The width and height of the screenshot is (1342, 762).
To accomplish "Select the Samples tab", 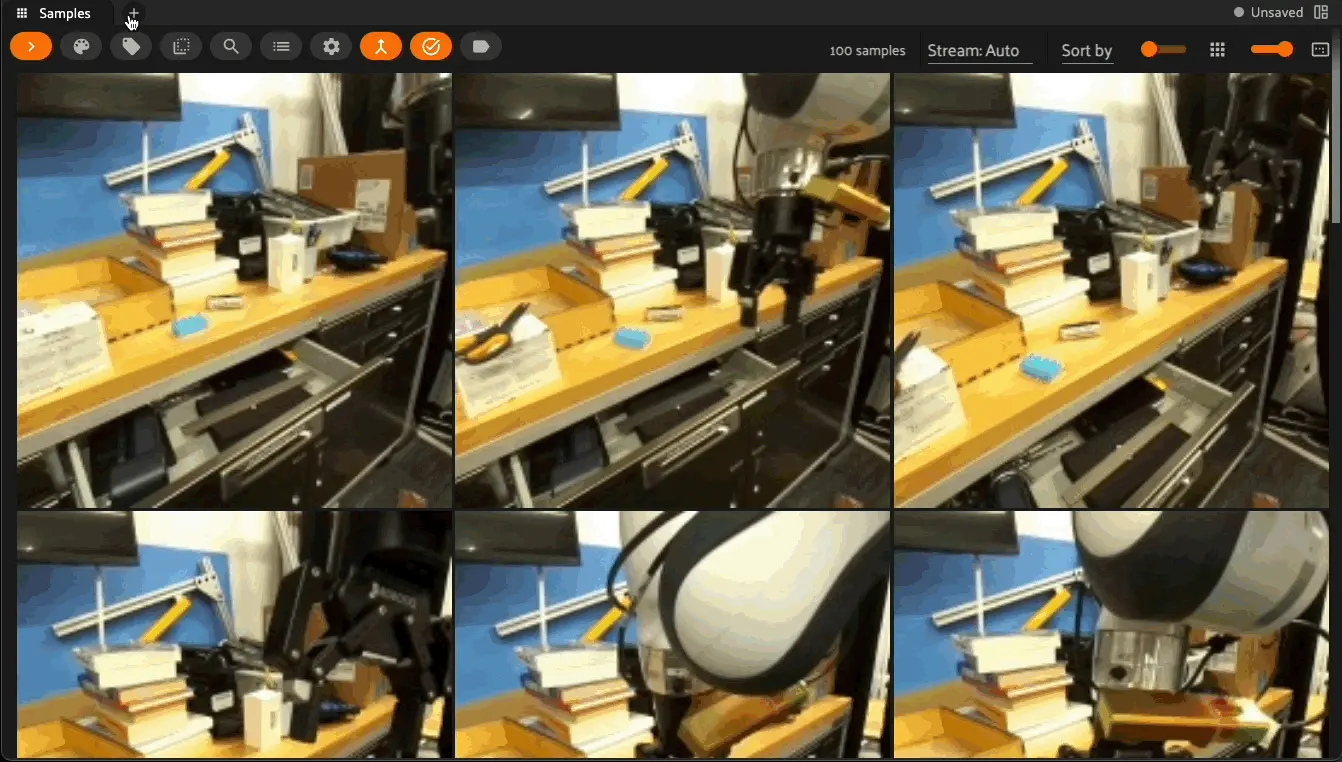I will 55,13.
